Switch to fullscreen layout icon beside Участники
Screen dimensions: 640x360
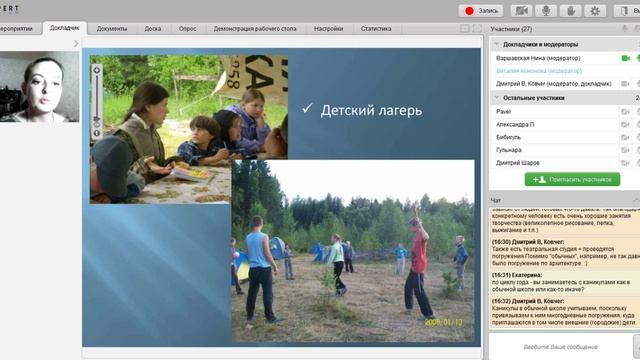[477, 29]
